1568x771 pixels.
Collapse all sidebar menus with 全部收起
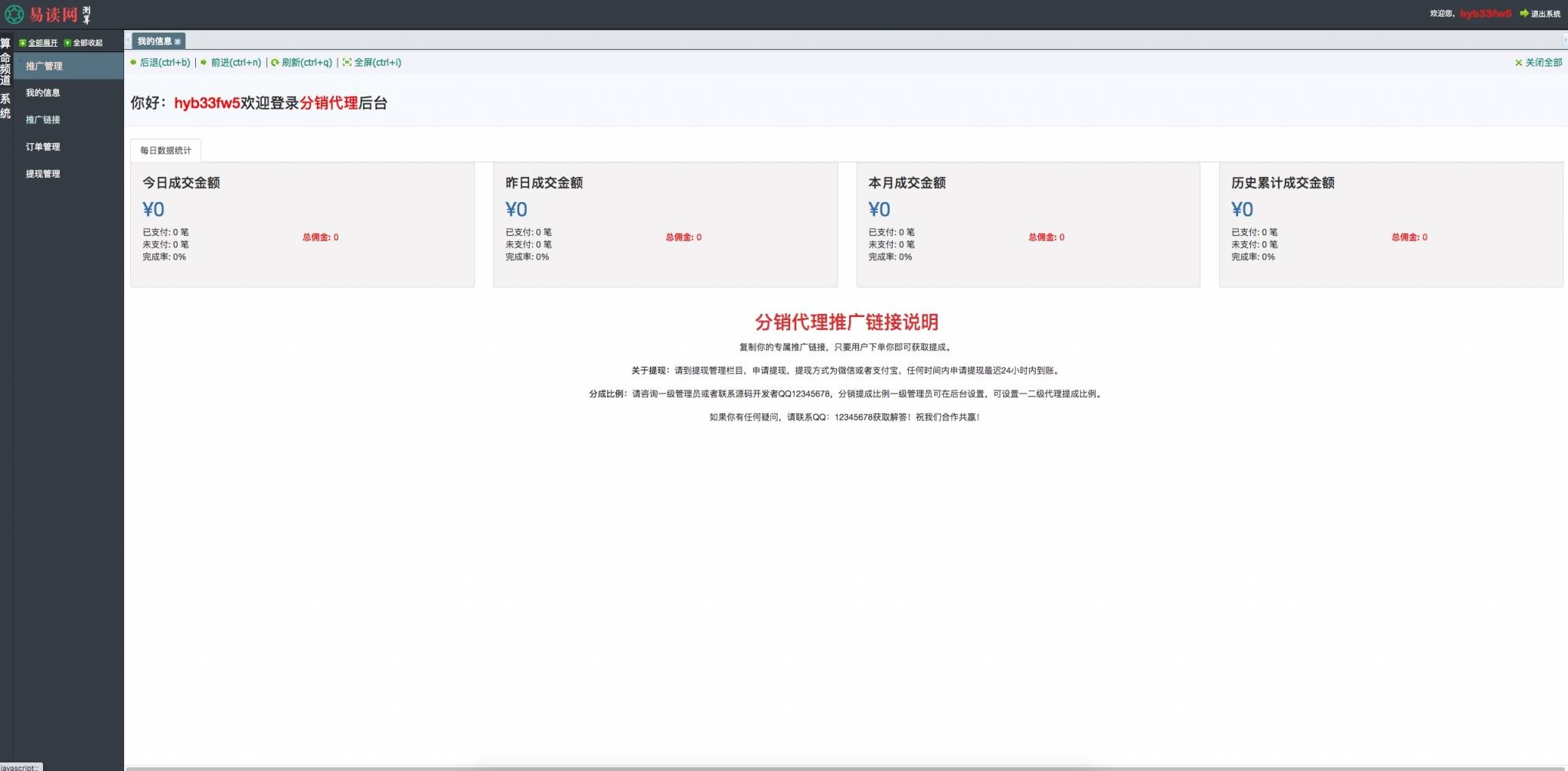87,43
